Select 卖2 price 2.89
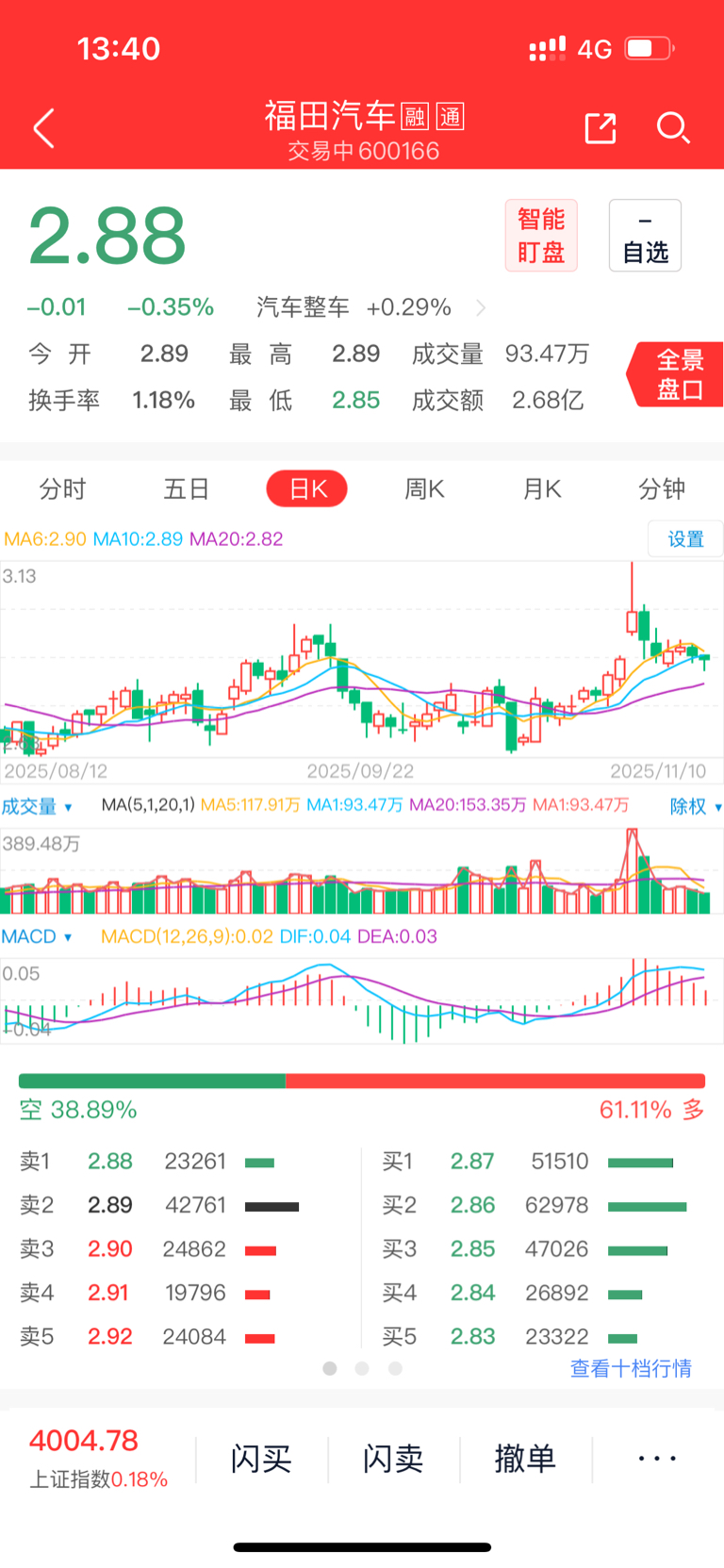The height and width of the screenshot is (1568, 724). pyautogui.click(x=110, y=1205)
